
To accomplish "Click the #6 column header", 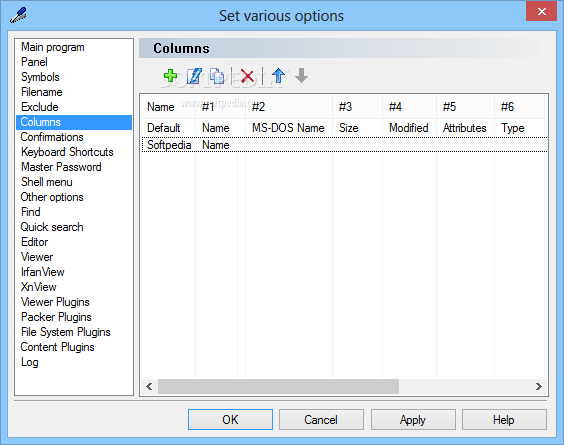I will click(520, 107).
